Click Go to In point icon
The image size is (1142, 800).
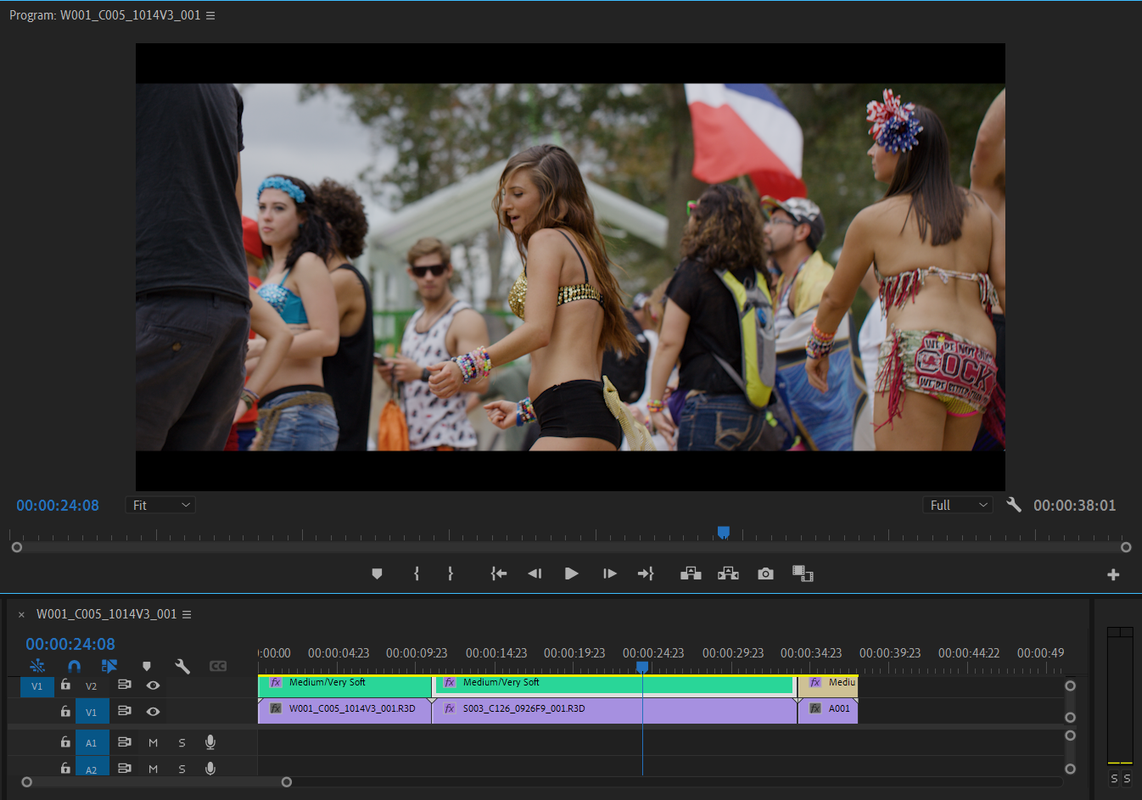click(x=499, y=574)
